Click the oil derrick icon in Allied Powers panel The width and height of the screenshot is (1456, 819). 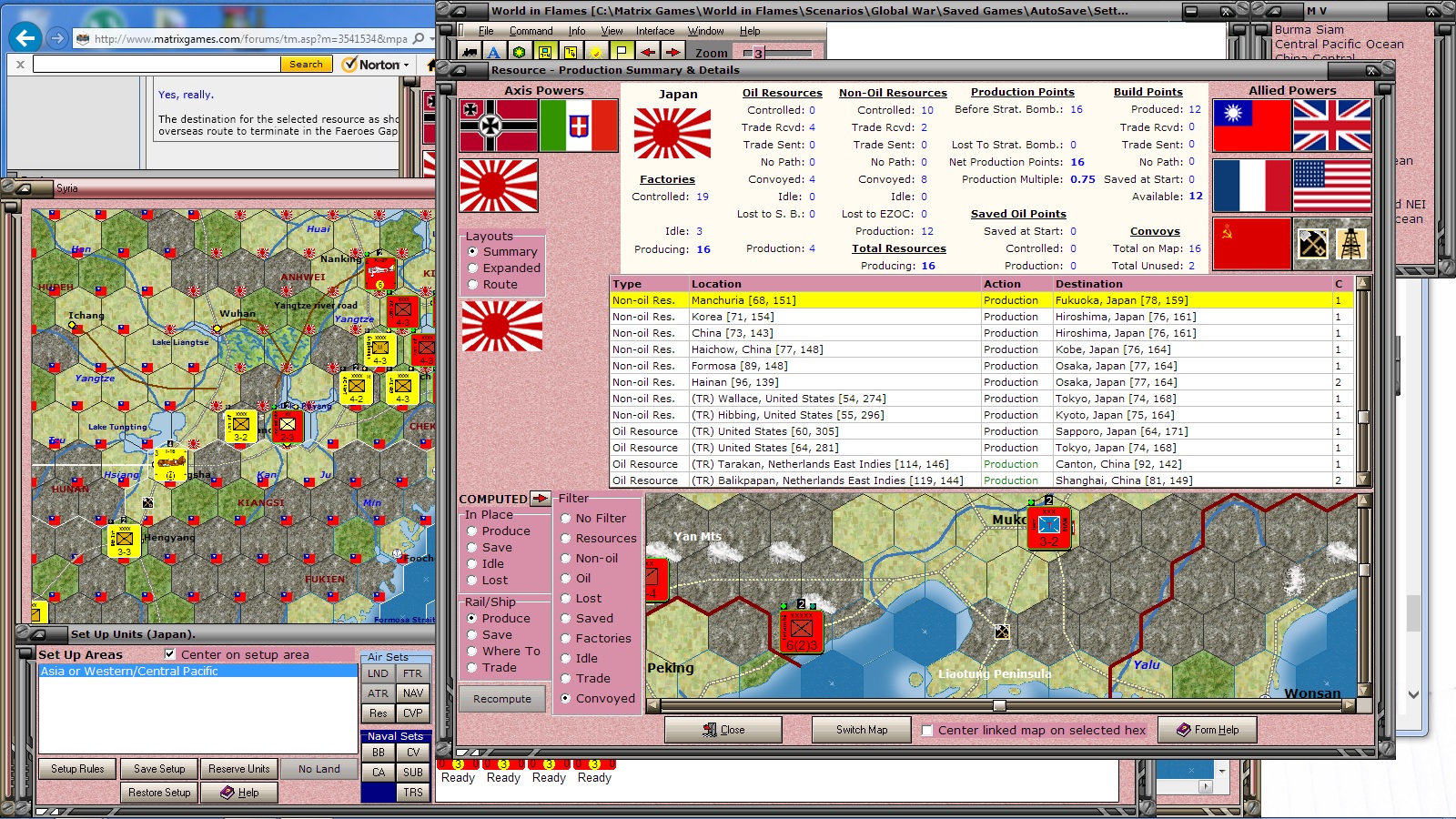click(1350, 243)
